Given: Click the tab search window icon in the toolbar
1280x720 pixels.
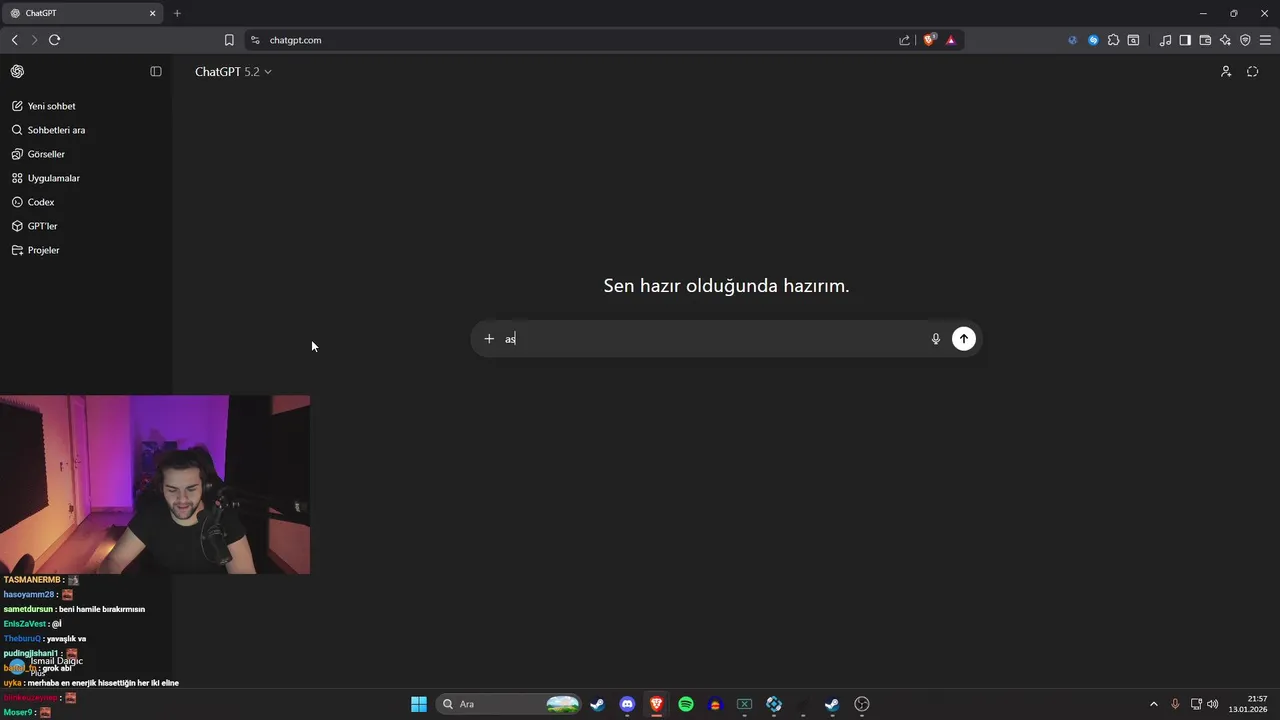Looking at the screenshot, I should pos(1133,40).
